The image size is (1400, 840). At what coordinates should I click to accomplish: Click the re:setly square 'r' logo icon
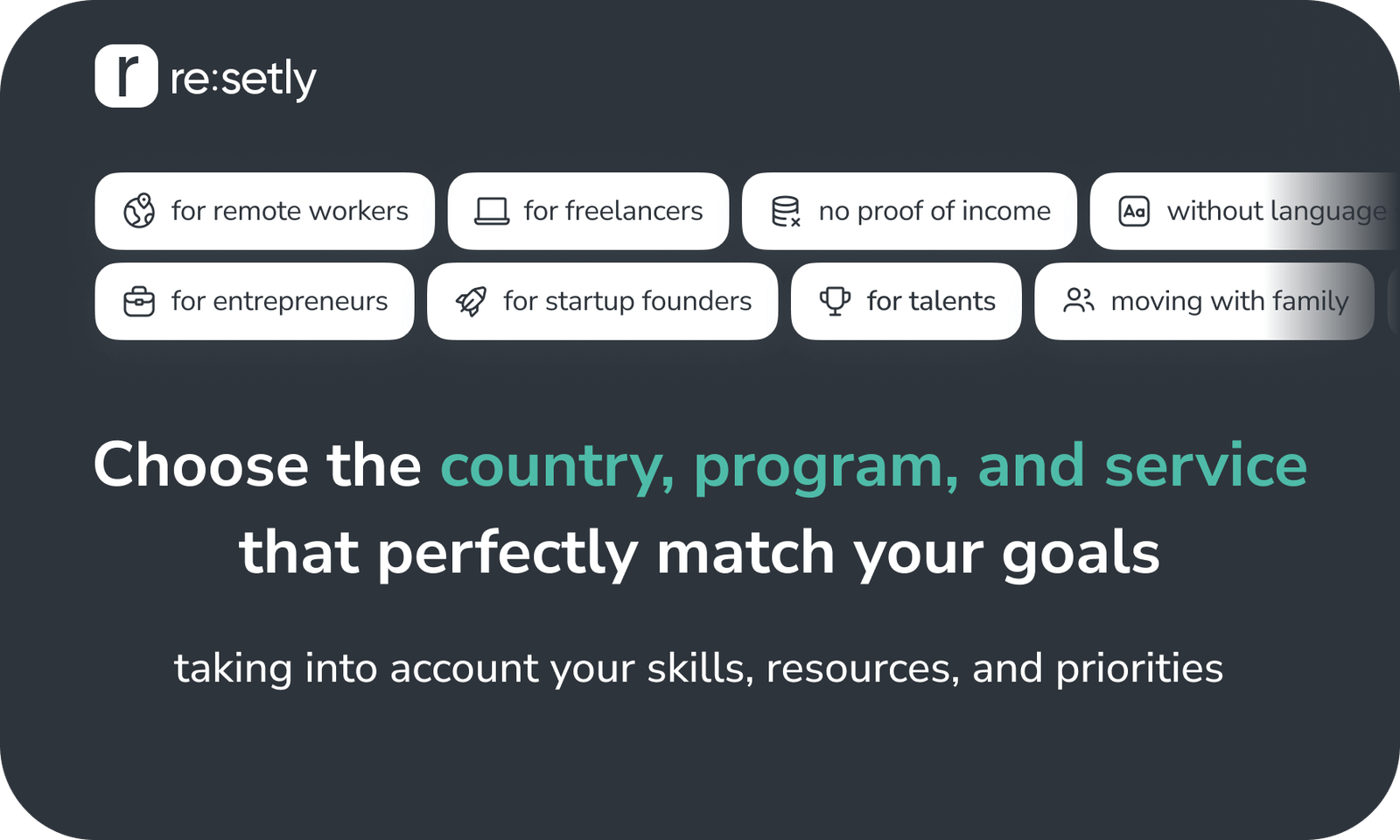[x=126, y=76]
